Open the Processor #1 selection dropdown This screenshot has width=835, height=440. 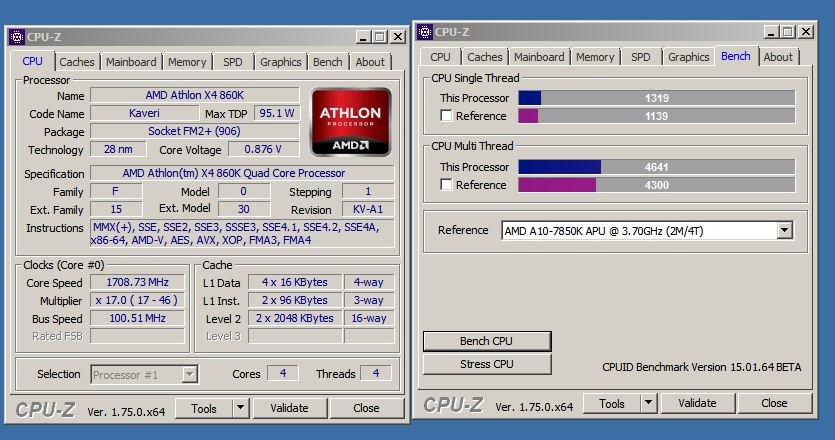pyautogui.click(x=190, y=374)
